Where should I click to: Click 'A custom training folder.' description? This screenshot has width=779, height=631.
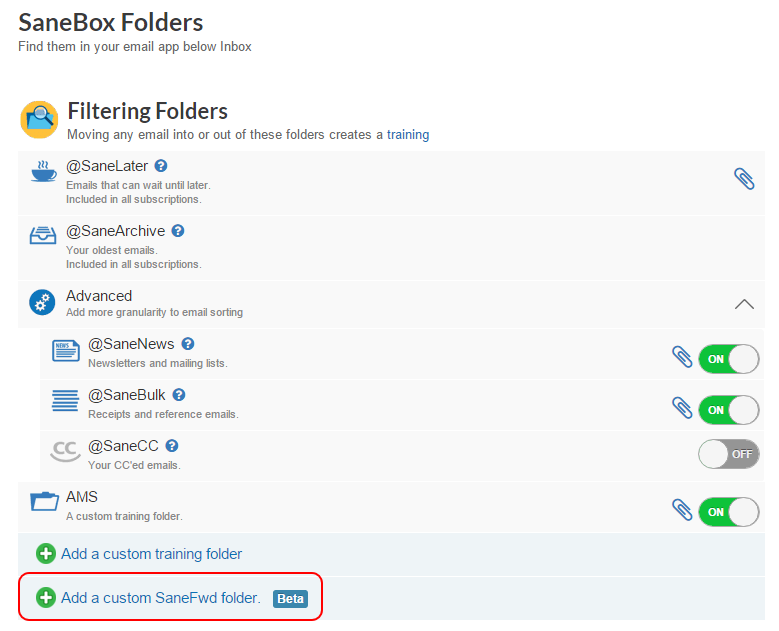pos(124,517)
